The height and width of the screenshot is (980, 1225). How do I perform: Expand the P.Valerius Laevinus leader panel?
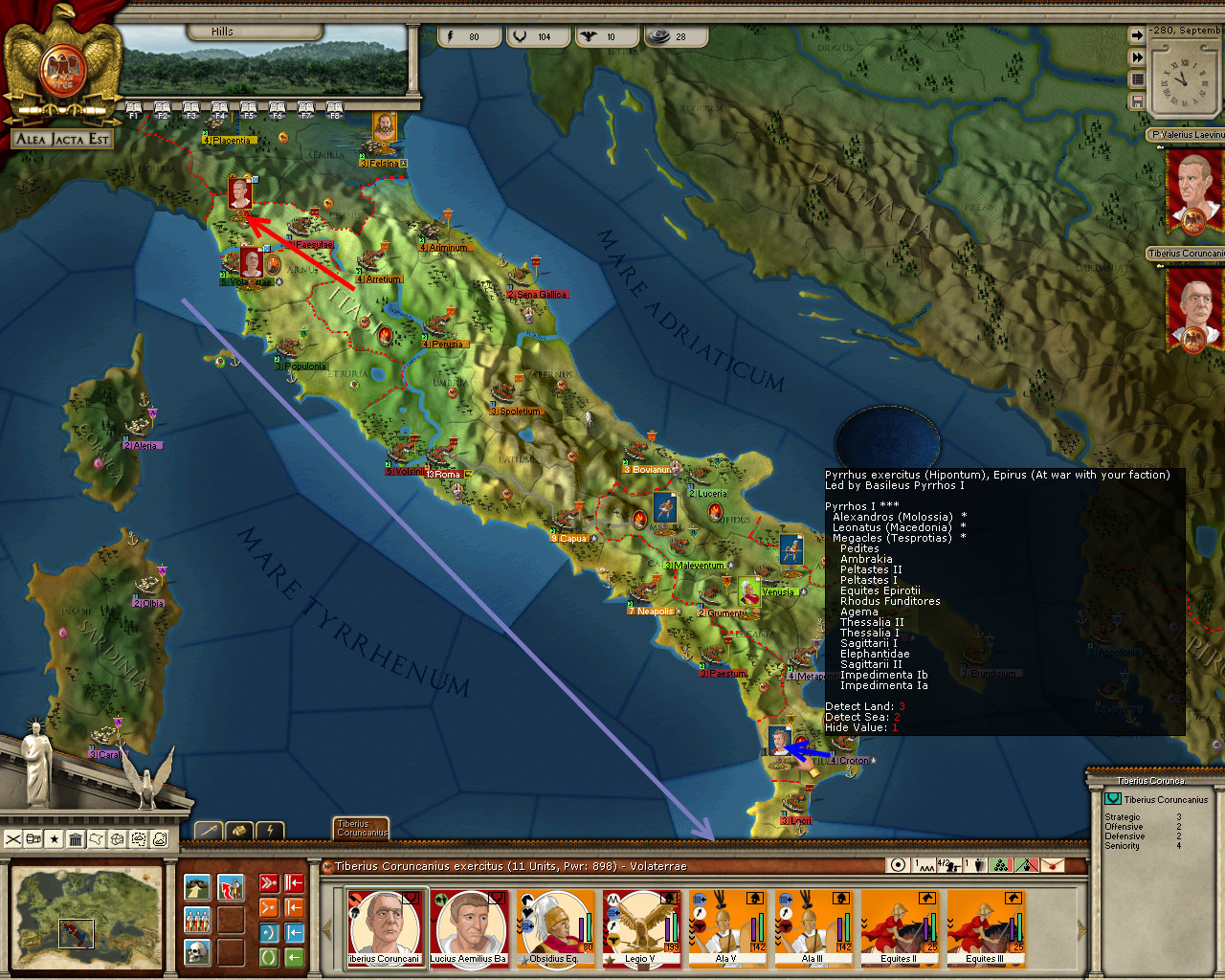click(1187, 135)
